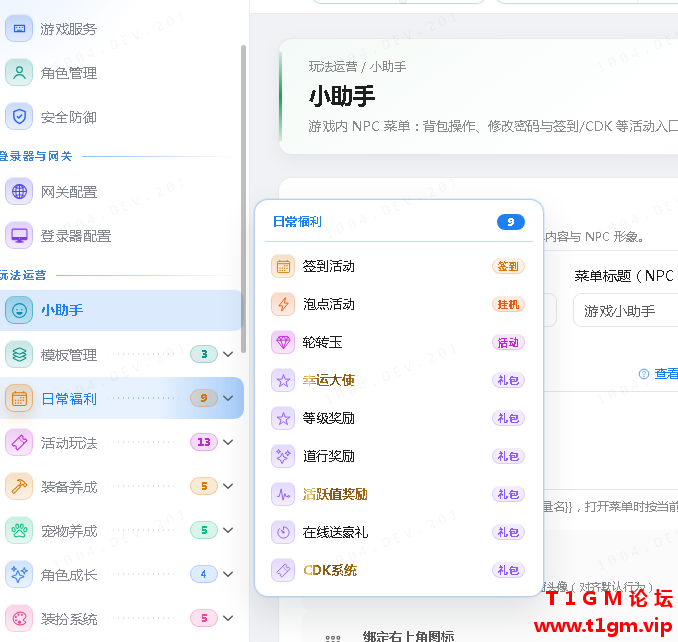Click the 等级奖励 star icon
The height and width of the screenshot is (642, 678).
point(283,418)
